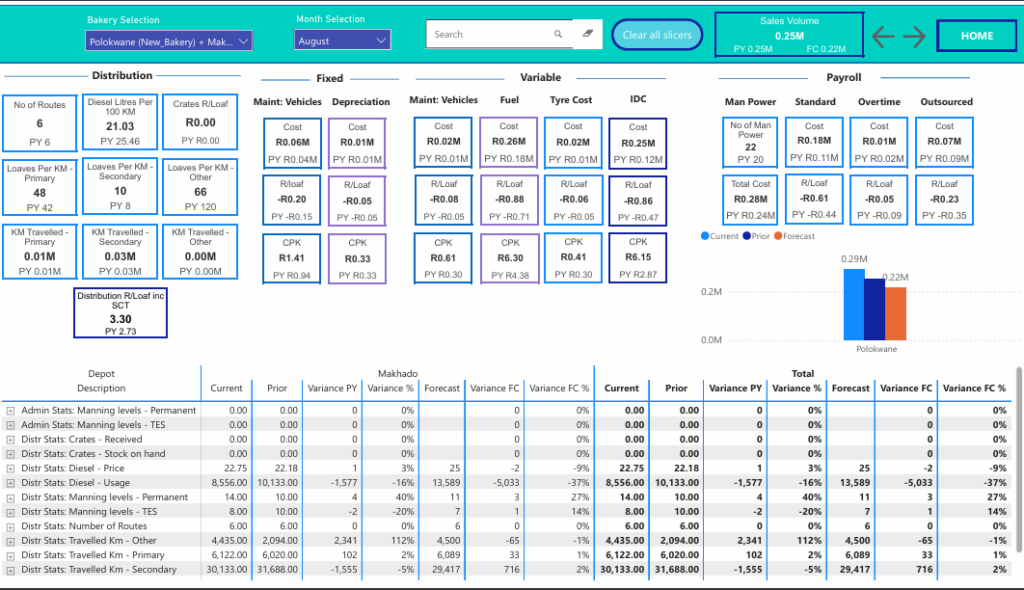The height and width of the screenshot is (590, 1024).
Task: Open the Bakery Selection dropdown
Action: pos(168,41)
